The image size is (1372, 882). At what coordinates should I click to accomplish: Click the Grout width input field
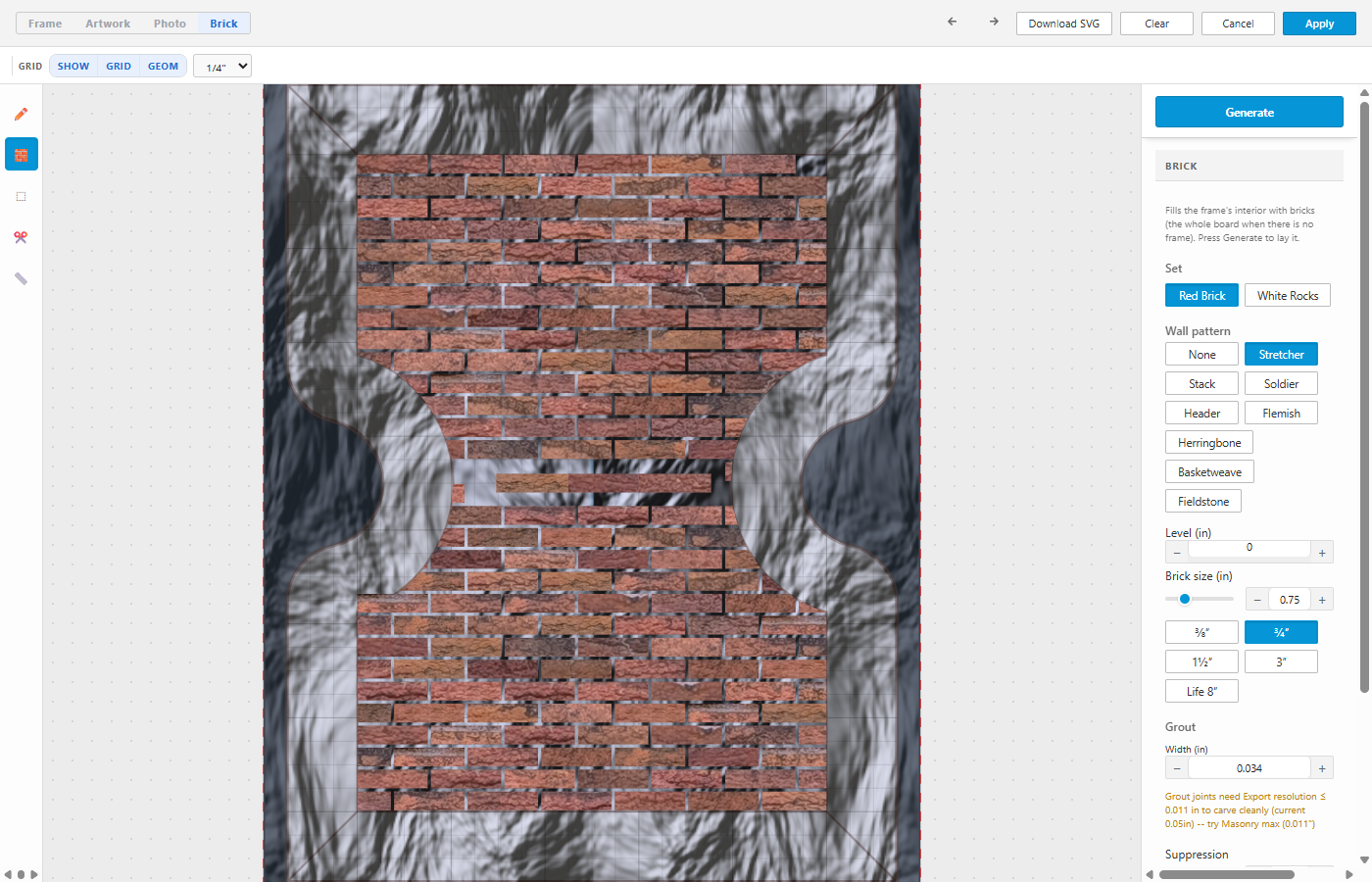(1249, 768)
